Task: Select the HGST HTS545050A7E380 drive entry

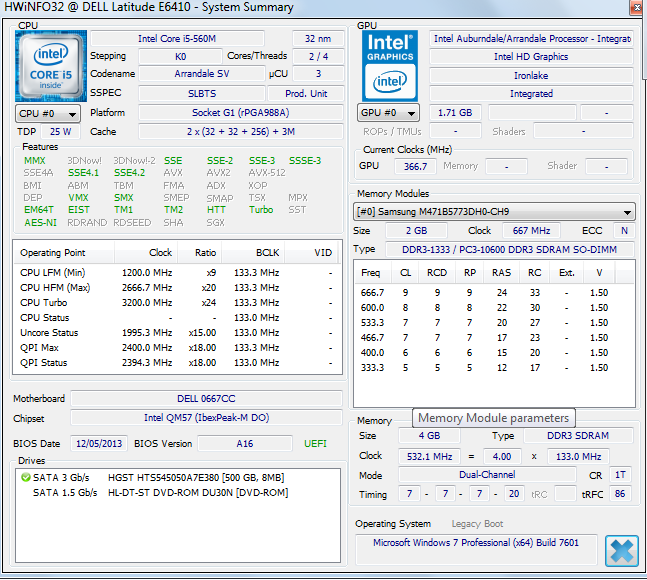Action: click(x=178, y=478)
